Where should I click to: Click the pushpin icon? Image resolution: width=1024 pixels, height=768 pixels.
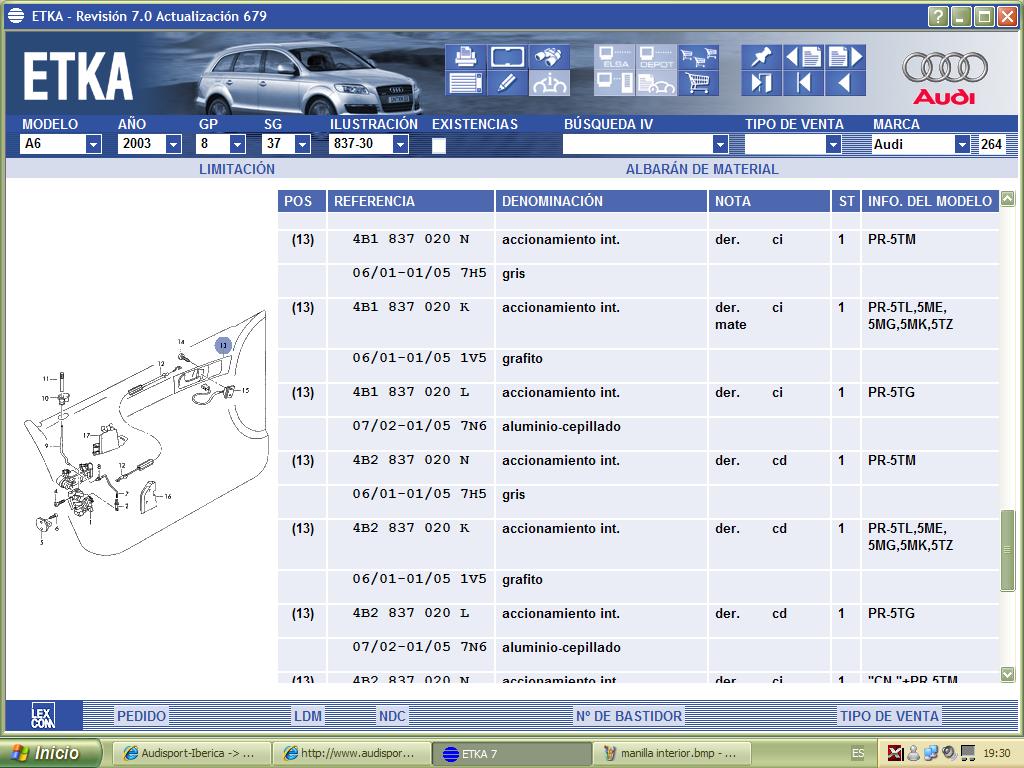tap(761, 57)
